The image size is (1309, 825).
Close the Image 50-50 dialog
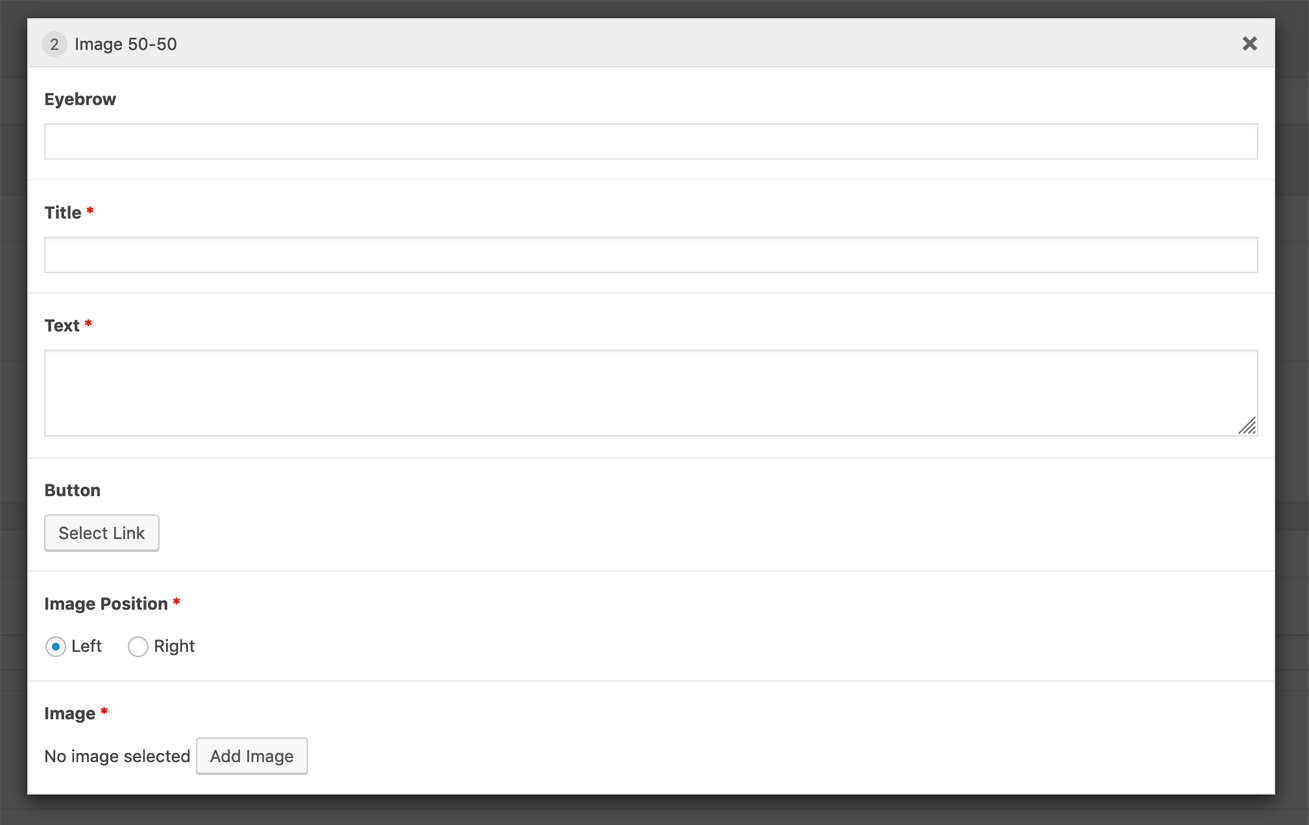pos(1249,44)
